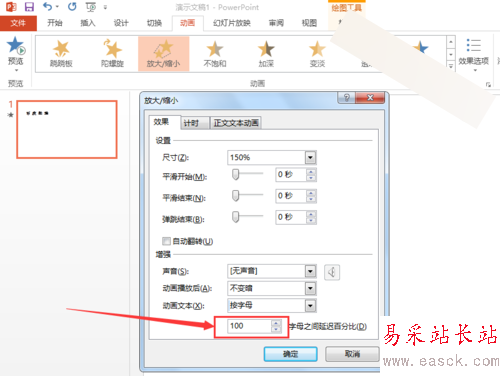Viewport: 500px width, 376px height.
Task: Toggle the 自动翻转 checkbox
Action: tap(166, 241)
